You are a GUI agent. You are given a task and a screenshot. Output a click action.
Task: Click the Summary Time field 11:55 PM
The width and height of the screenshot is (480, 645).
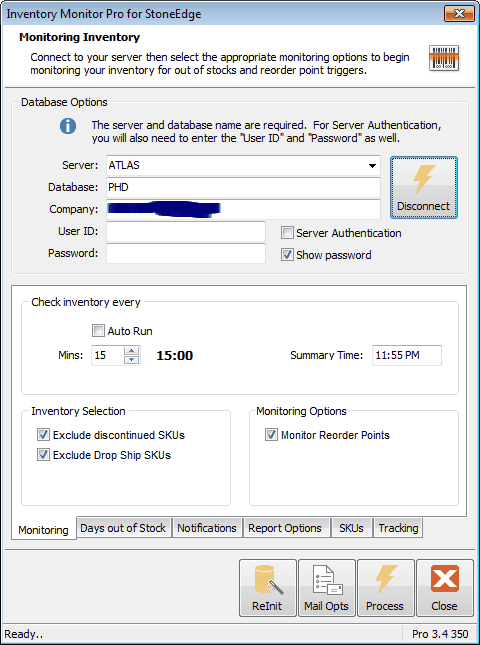click(407, 355)
